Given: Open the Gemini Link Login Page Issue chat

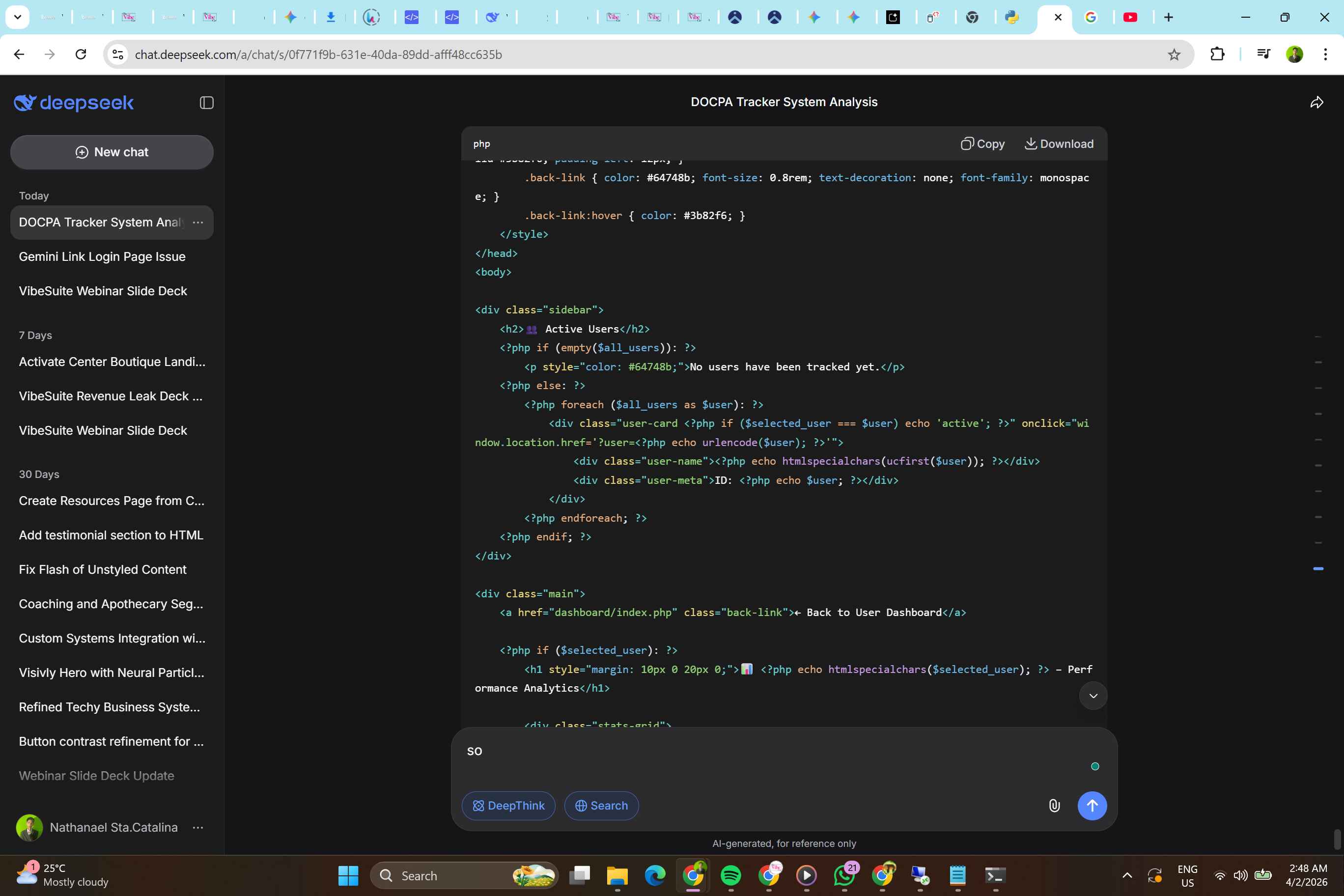Looking at the screenshot, I should coord(102,256).
